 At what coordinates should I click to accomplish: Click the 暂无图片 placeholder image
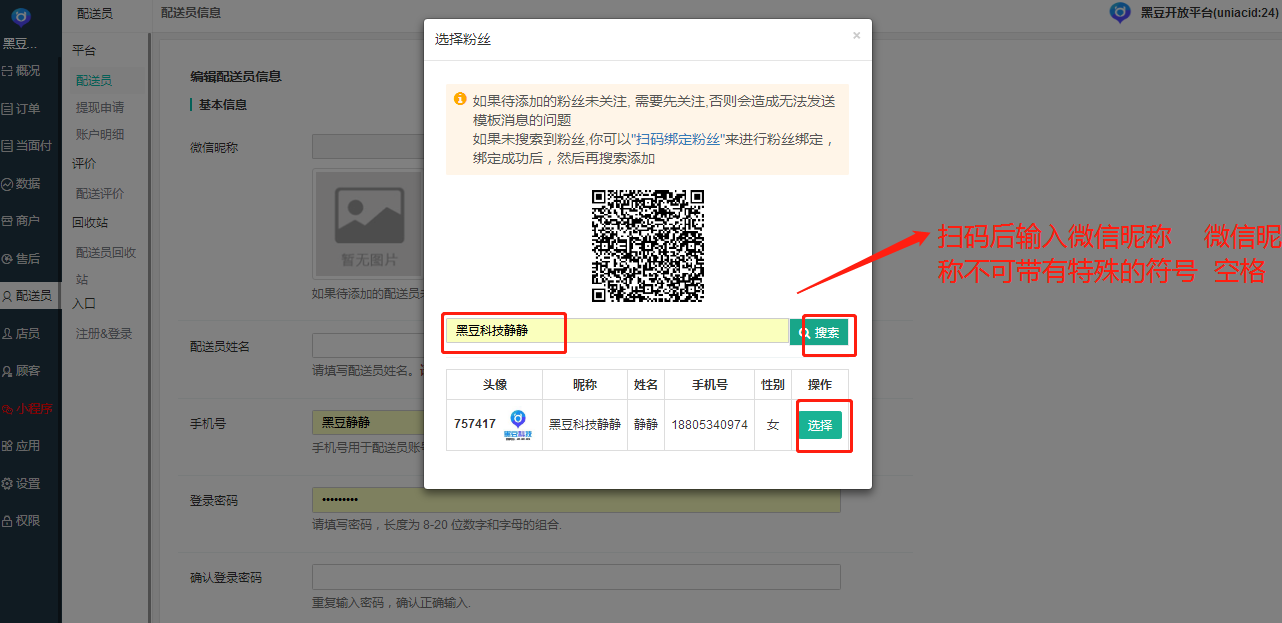click(x=370, y=223)
